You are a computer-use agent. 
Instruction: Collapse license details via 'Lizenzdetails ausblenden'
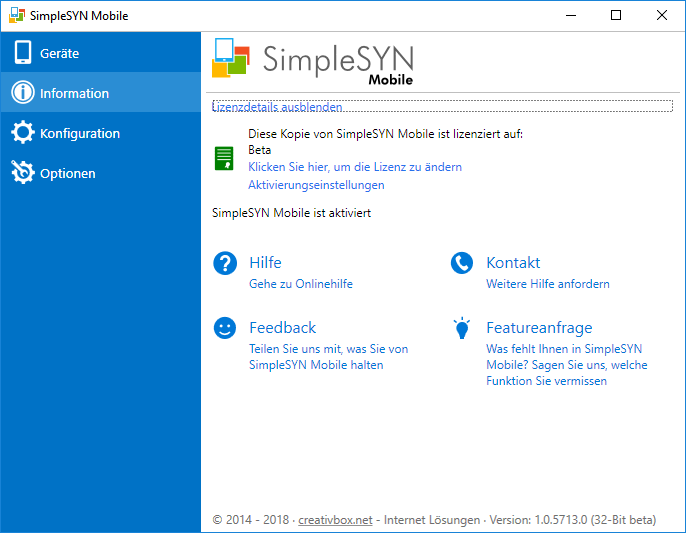[x=277, y=106]
